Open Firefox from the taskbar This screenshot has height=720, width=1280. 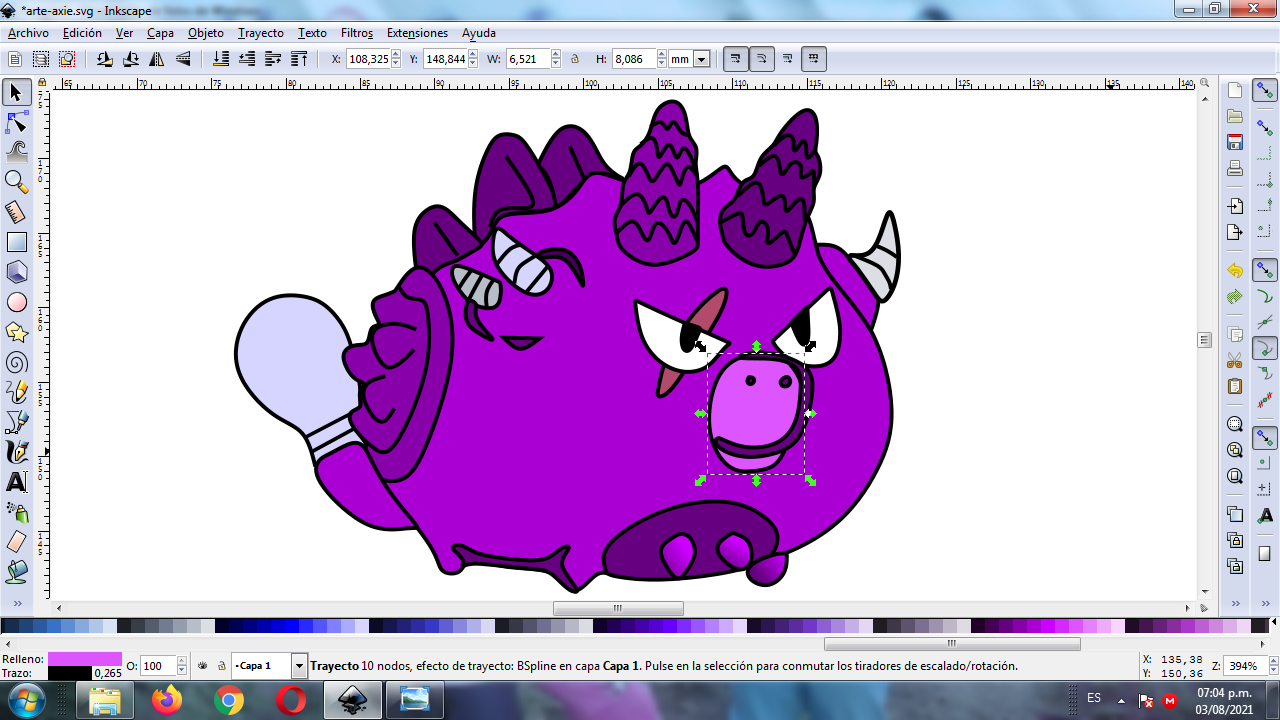(x=167, y=700)
